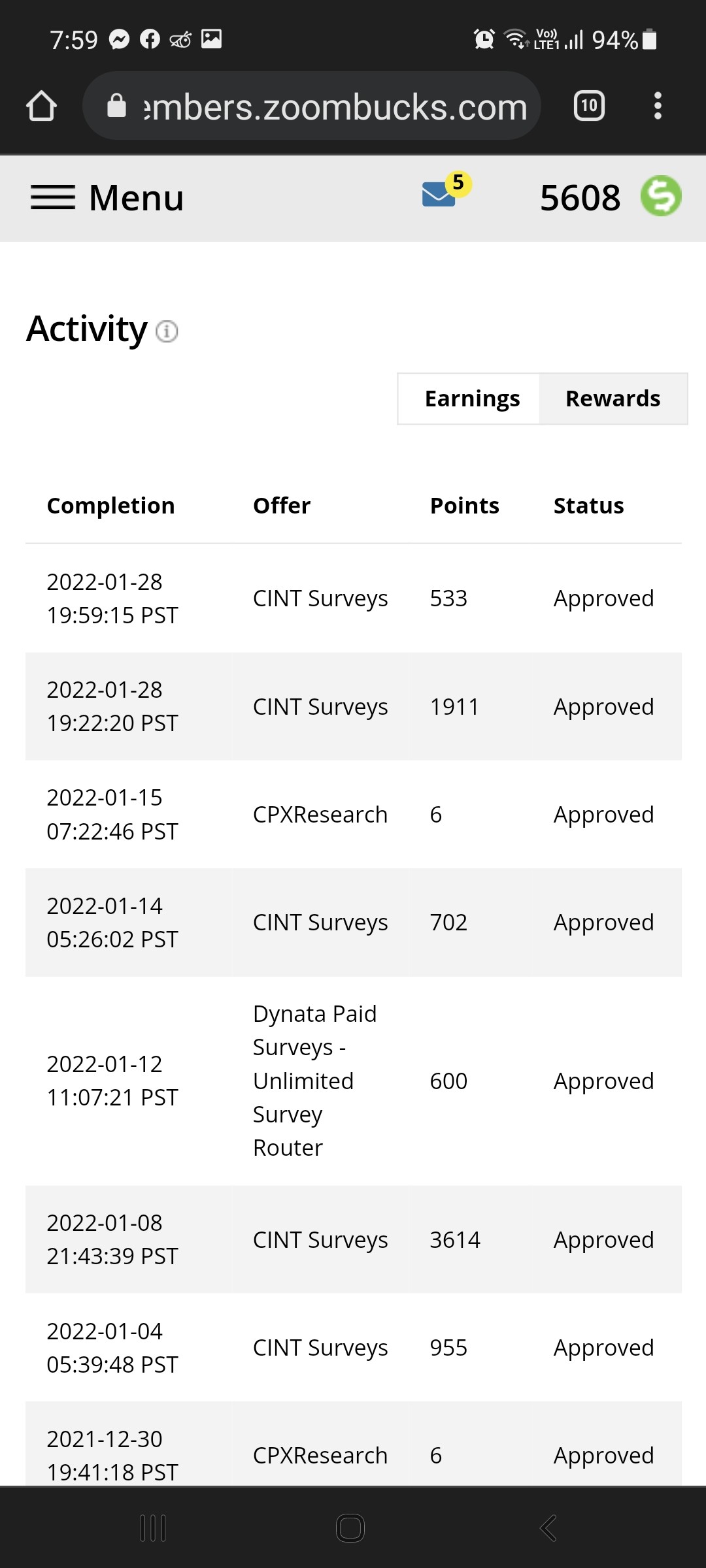This screenshot has height=1568, width=706.
Task: Switch to the Earnings tab
Action: pyautogui.click(x=472, y=399)
